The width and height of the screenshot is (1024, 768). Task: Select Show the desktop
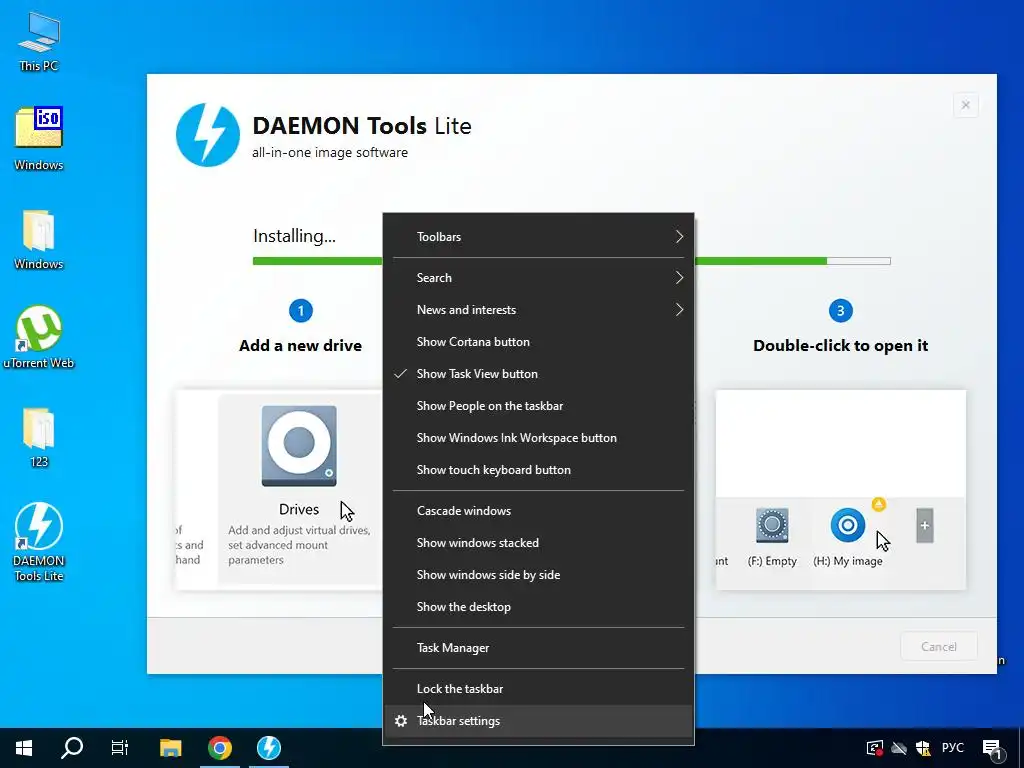point(538,607)
